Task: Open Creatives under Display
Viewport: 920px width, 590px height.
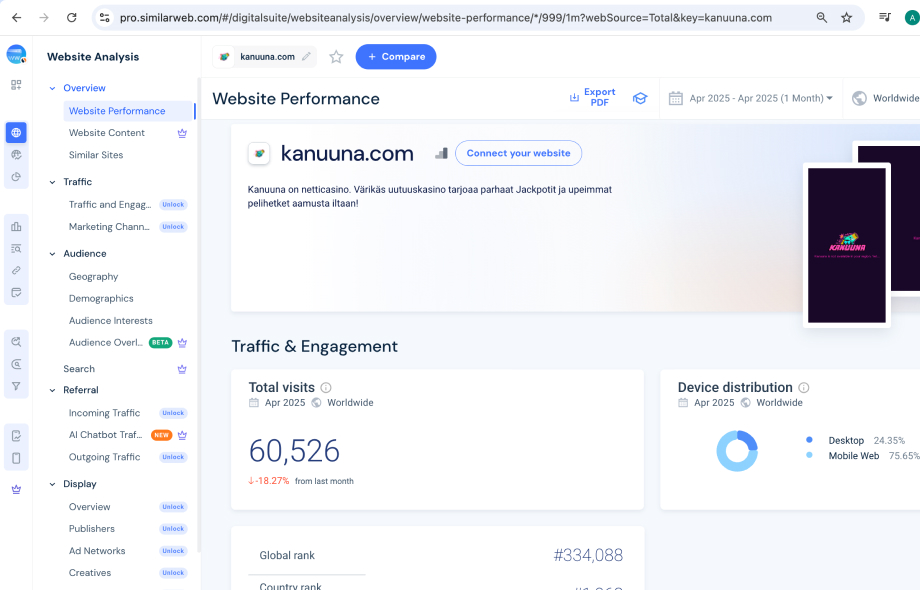Action: (90, 573)
